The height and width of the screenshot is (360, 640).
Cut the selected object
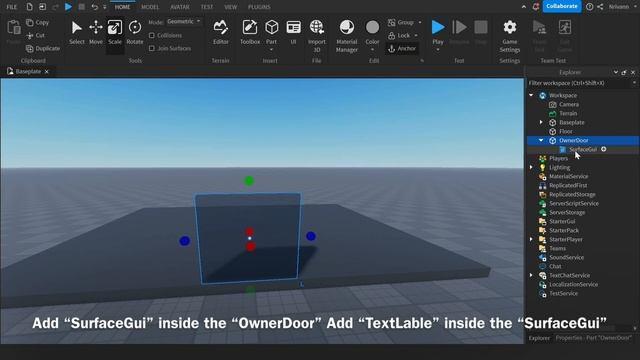[x=36, y=36]
